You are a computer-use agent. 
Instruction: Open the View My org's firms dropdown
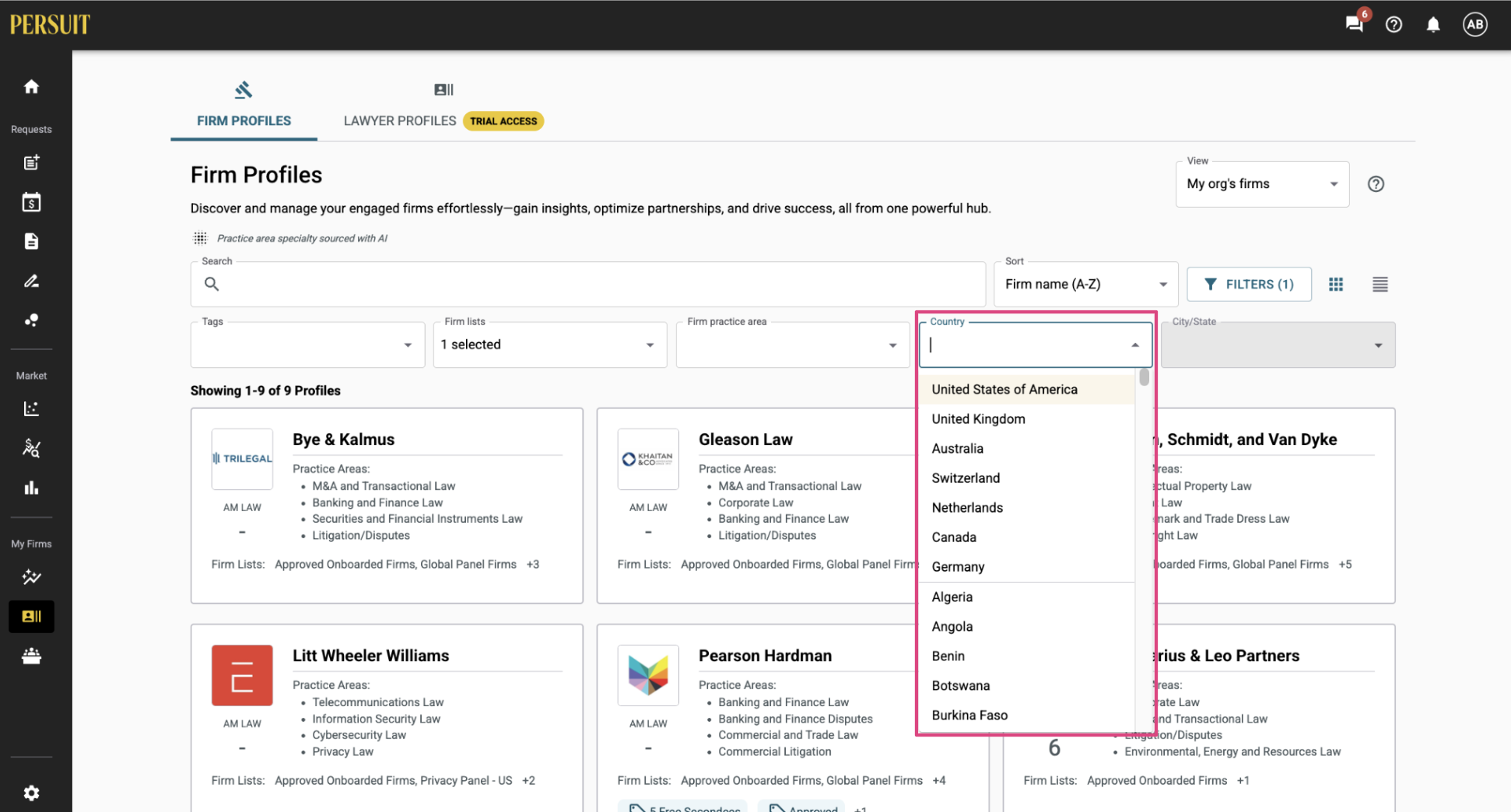coord(1262,184)
